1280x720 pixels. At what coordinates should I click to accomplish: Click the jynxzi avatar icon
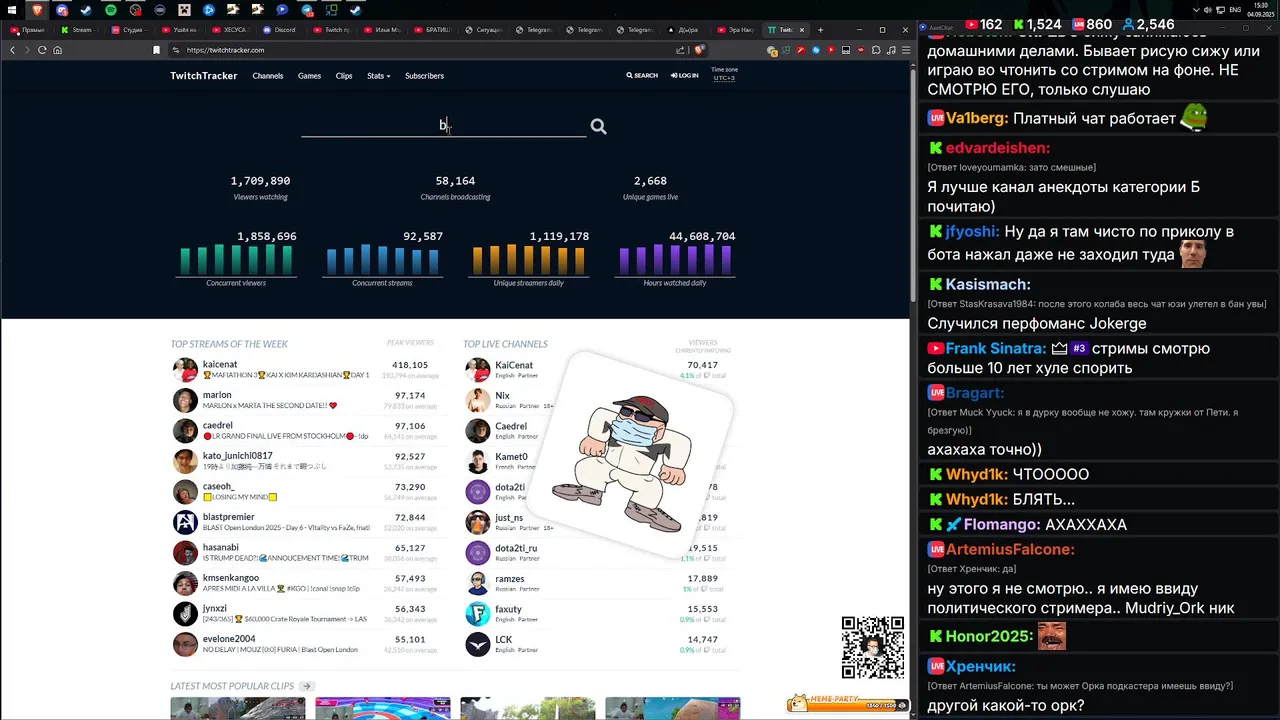pos(185,614)
